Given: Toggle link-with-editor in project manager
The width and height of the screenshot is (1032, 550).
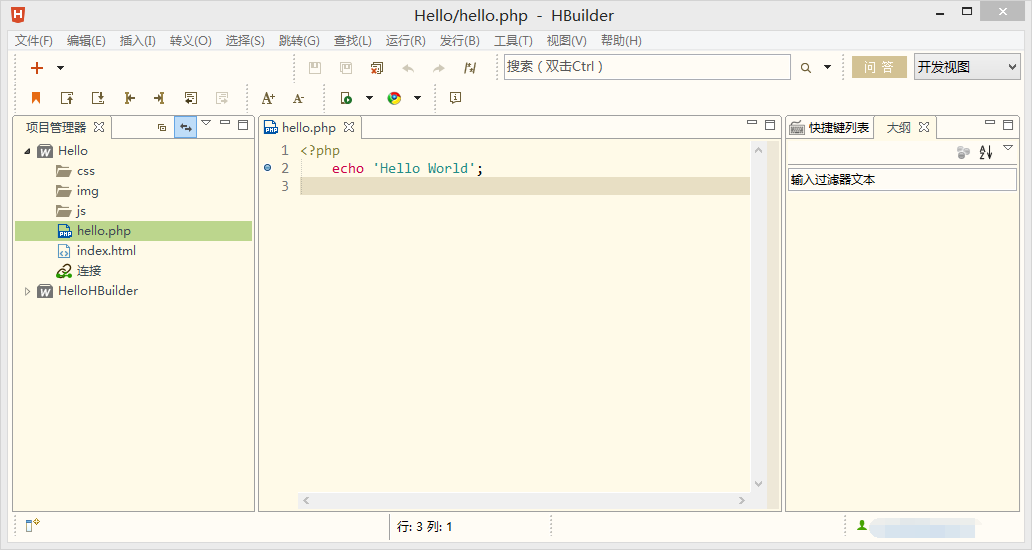Looking at the screenshot, I should coord(186,127).
